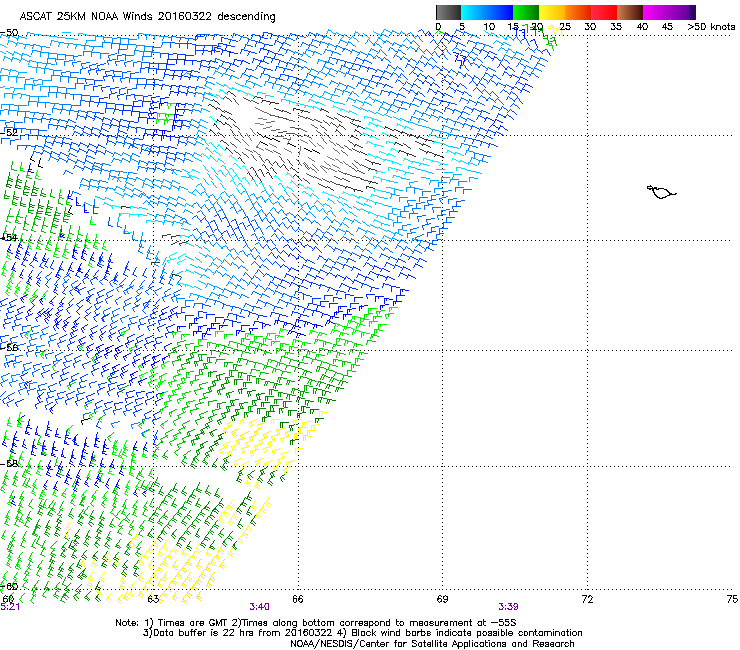Click the "-54" latitude axis label
Viewport: 740px width, 650px height.
[x=9, y=237]
